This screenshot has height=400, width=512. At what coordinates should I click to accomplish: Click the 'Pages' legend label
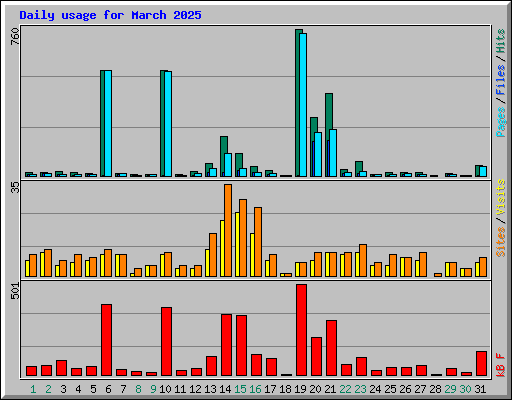500,122
